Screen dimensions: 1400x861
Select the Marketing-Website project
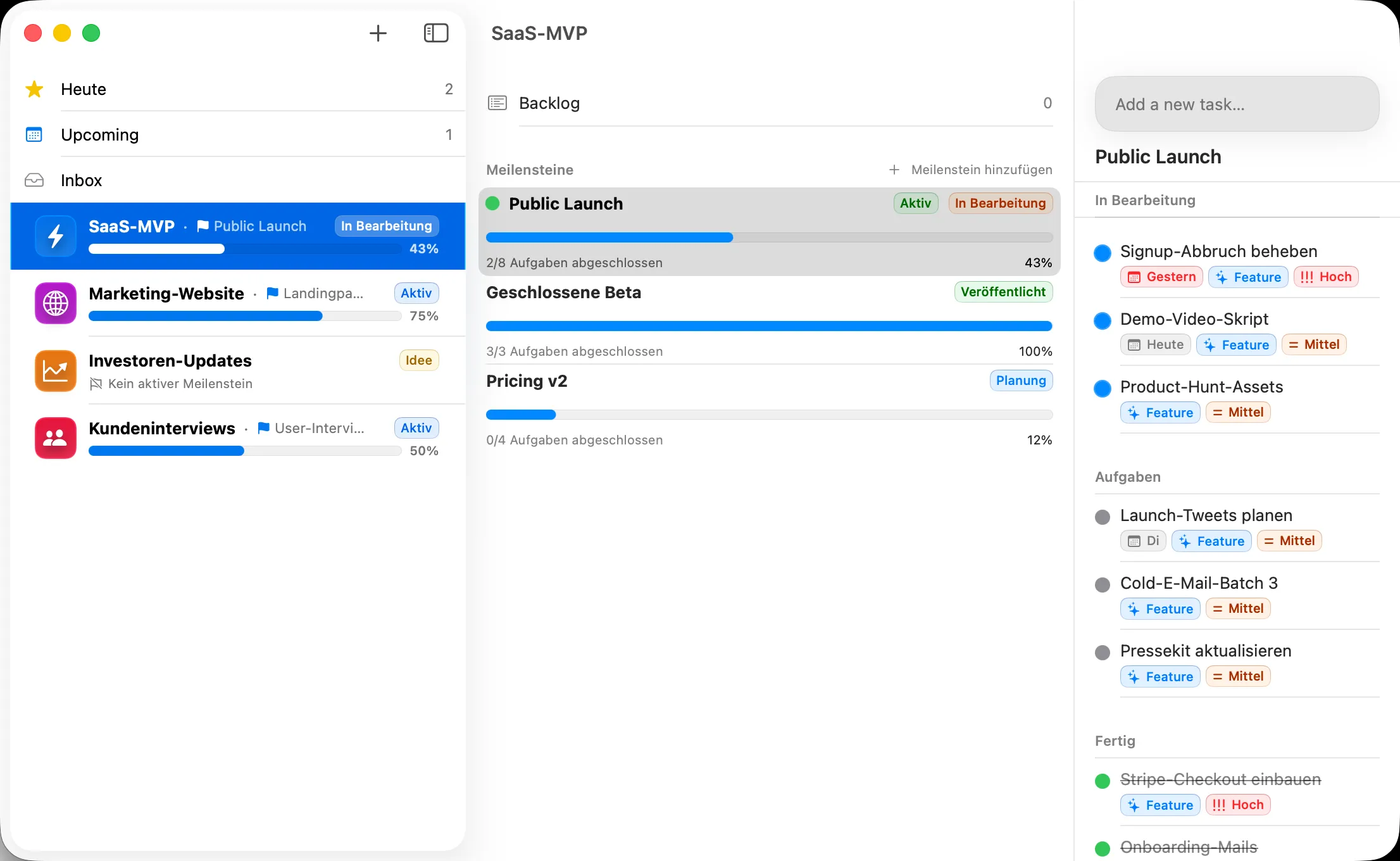tap(238, 304)
